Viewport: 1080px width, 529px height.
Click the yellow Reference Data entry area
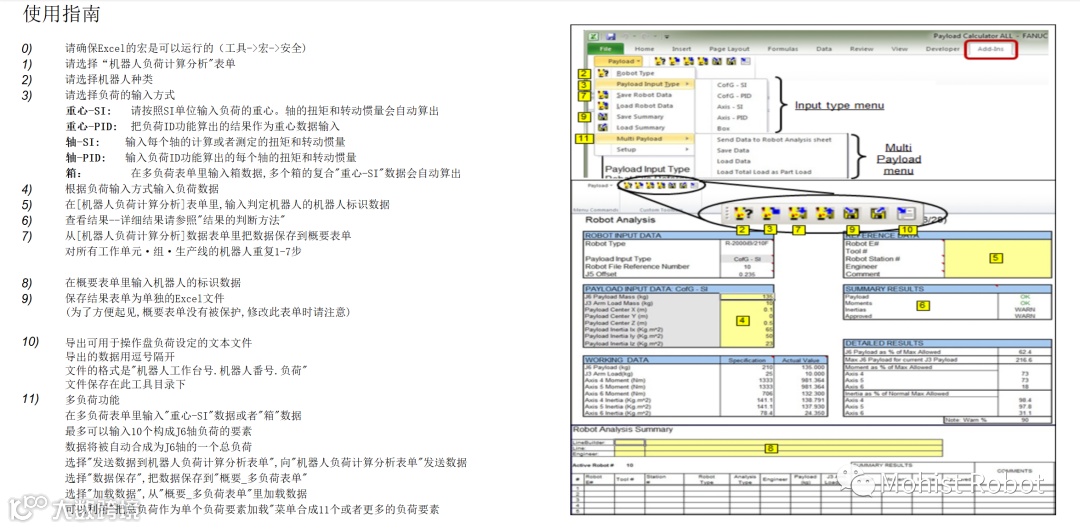click(x=997, y=258)
